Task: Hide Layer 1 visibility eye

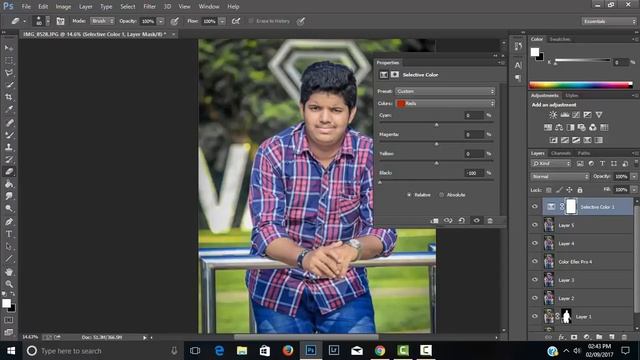Action: [x=535, y=317]
